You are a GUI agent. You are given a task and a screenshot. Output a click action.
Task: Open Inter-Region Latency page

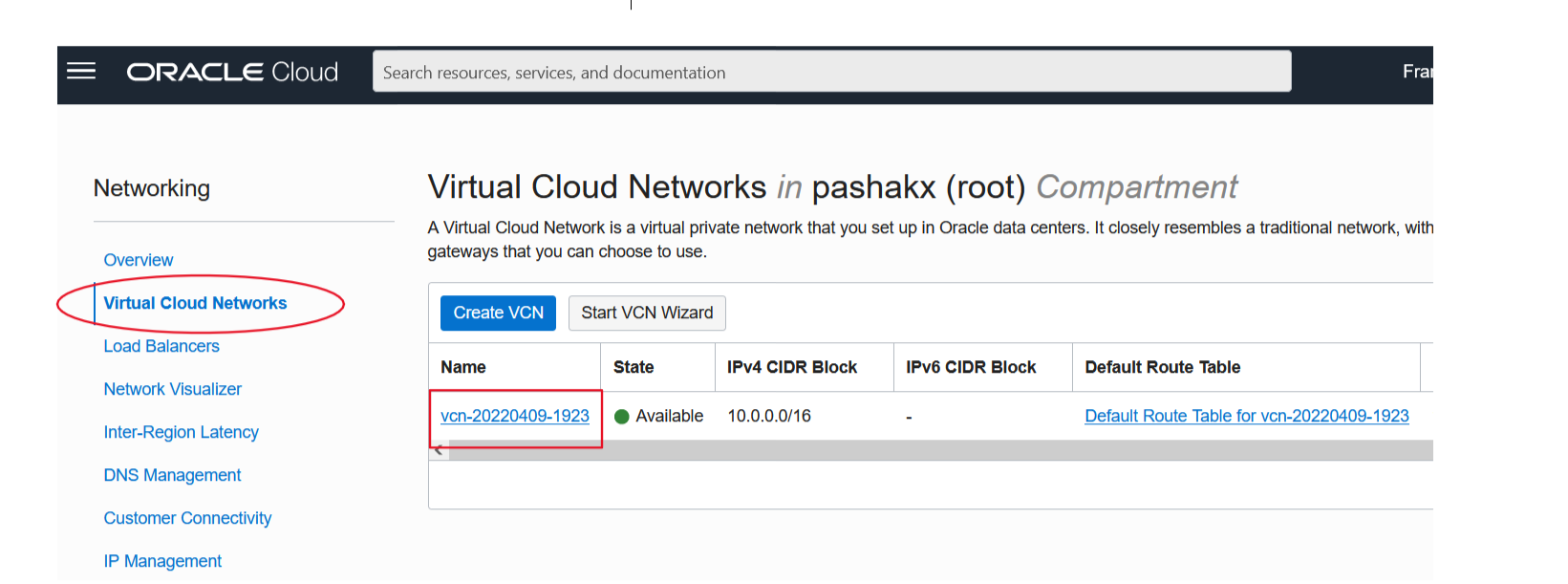point(182,432)
